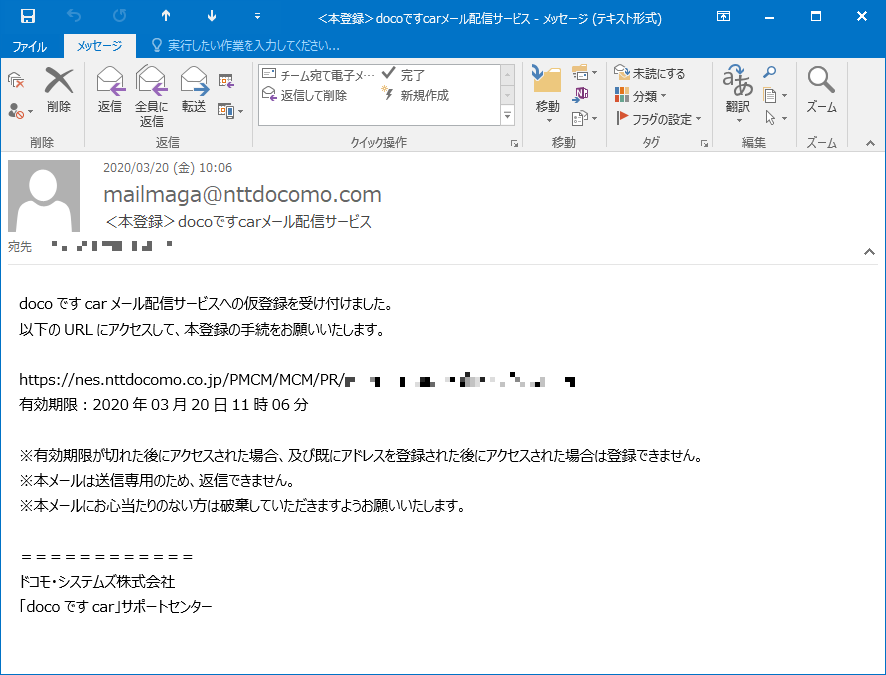This screenshot has width=886, height=675.
Task: Click the ※有効期限が切れた後に notice line
Action: coord(362,455)
